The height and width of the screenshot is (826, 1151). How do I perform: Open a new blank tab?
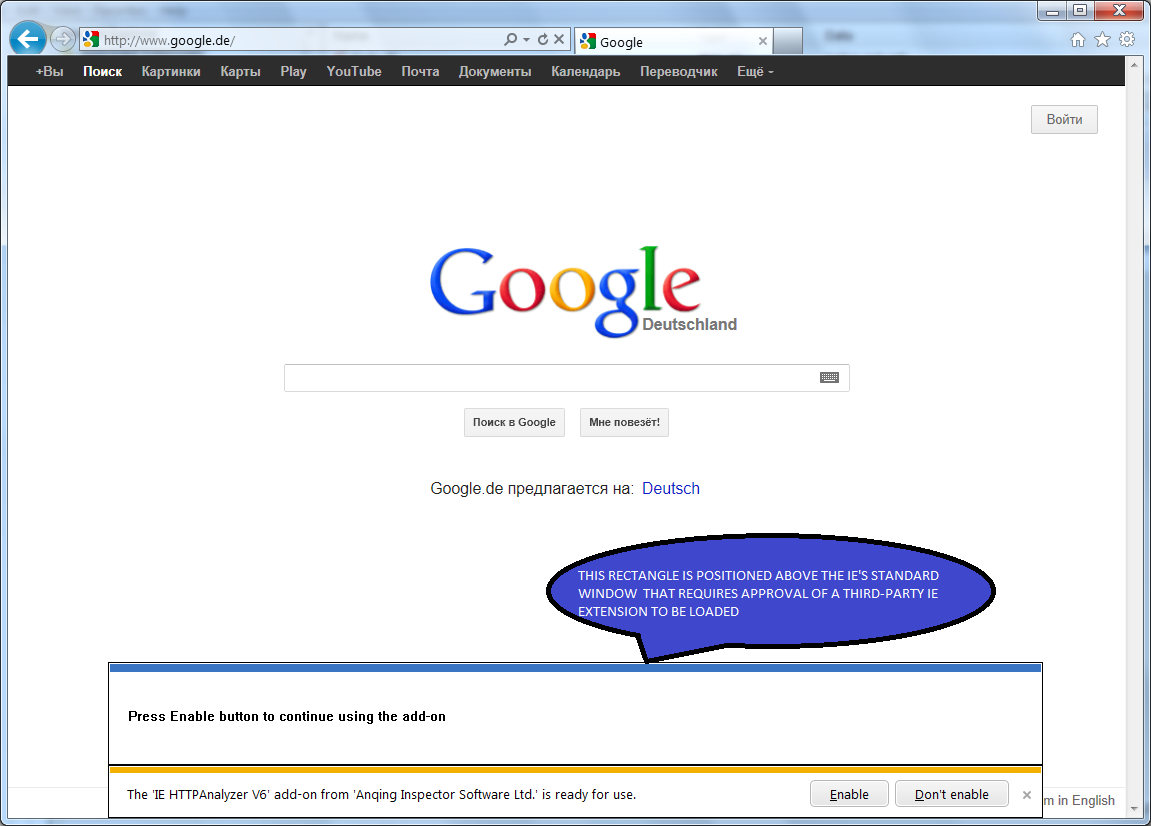click(x=788, y=41)
